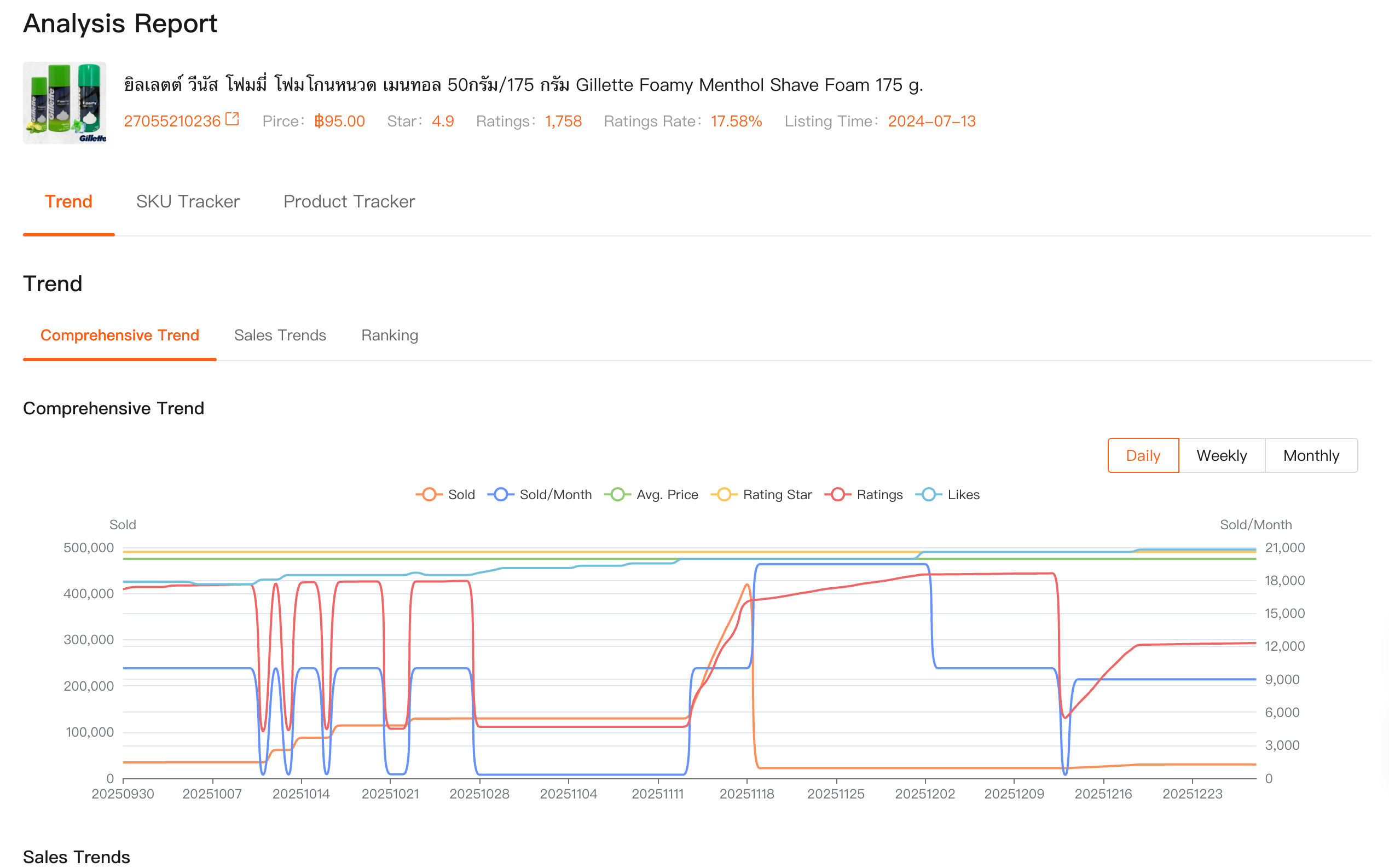The image size is (1389, 868).
Task: Toggle the Sold series legend marker
Action: click(x=429, y=494)
